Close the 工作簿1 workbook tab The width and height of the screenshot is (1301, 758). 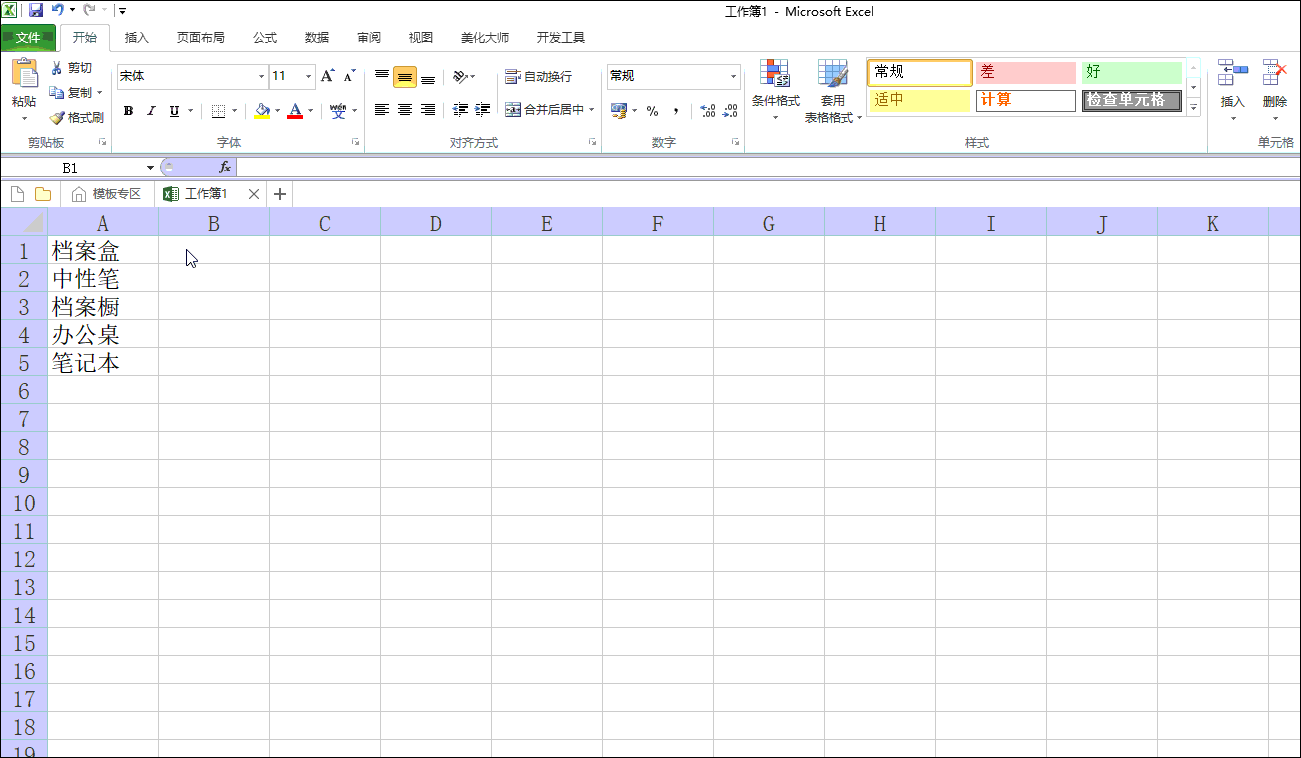[254, 194]
